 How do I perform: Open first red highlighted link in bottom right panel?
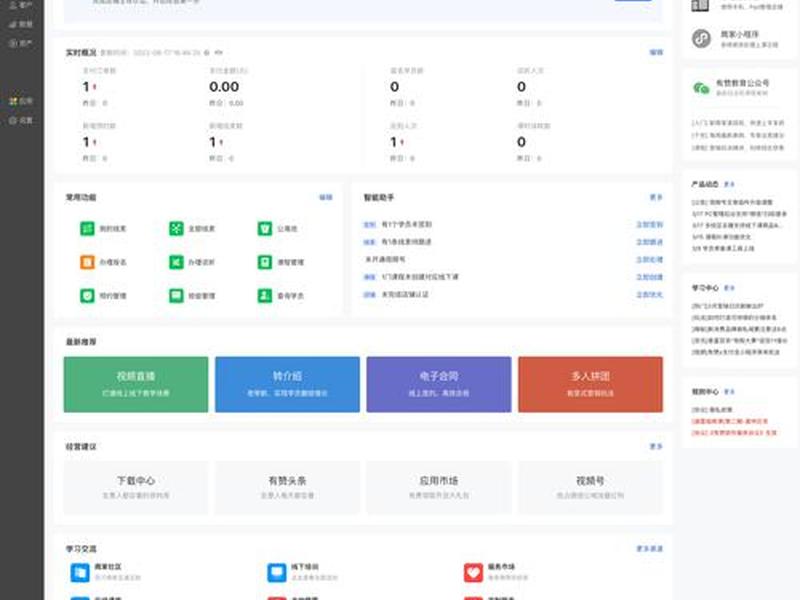click(x=730, y=421)
